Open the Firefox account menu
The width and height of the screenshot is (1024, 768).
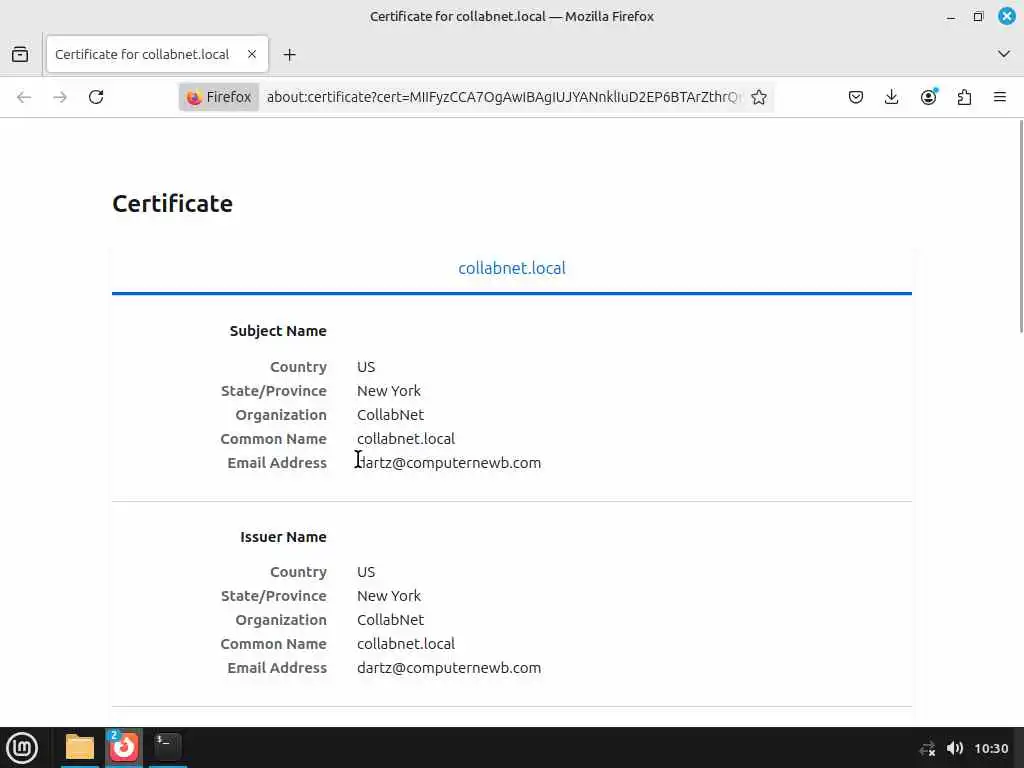928,97
